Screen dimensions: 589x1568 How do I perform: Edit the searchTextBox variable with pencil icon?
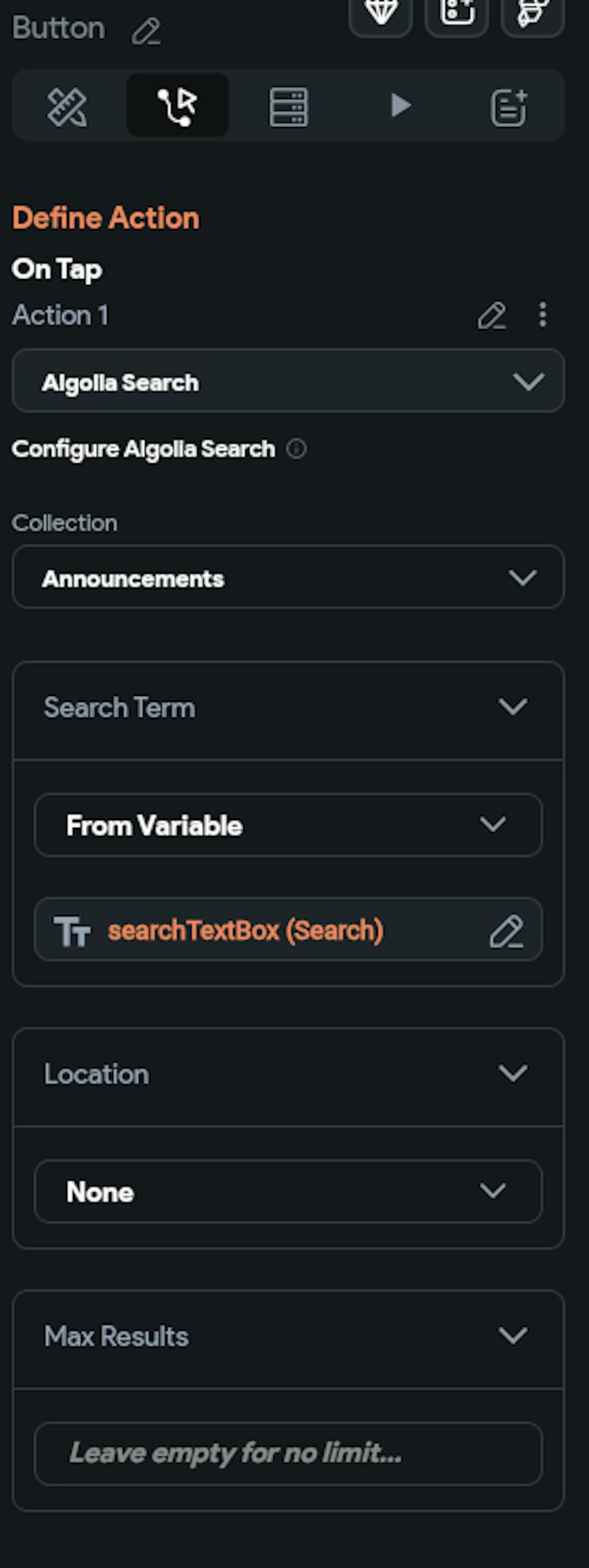[508, 930]
